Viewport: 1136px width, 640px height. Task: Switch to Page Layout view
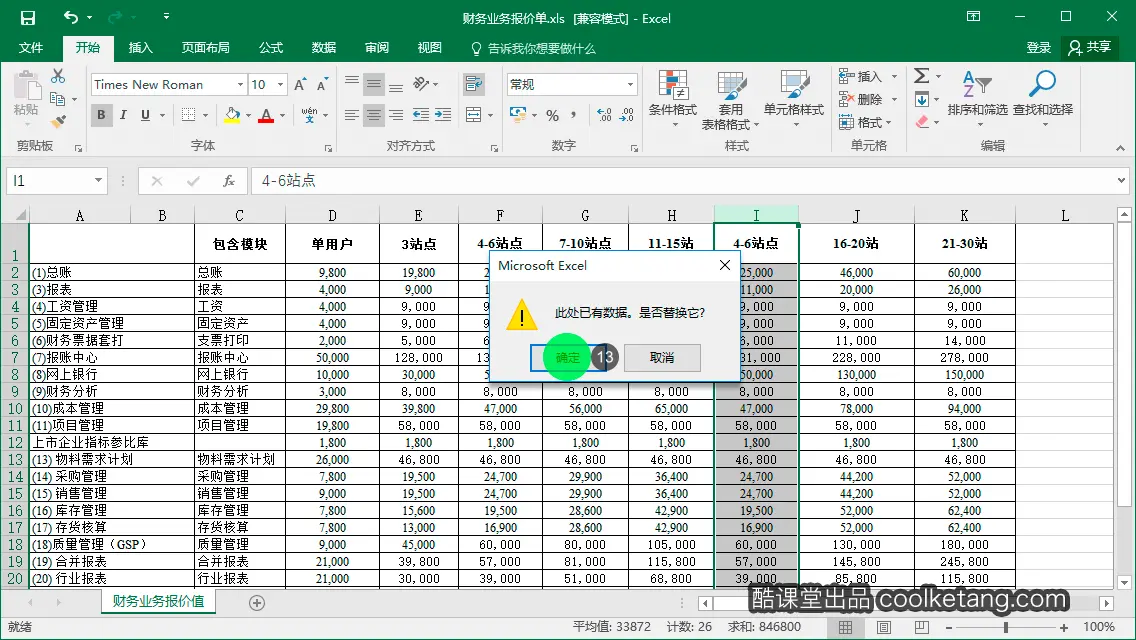point(884,627)
